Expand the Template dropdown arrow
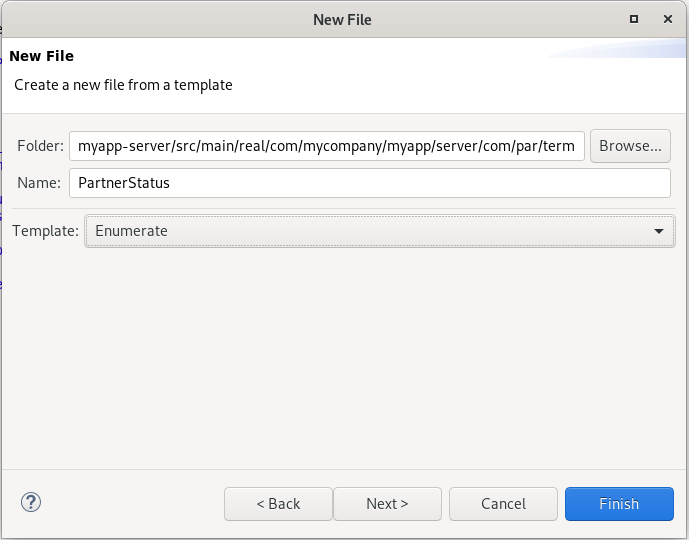 [x=659, y=231]
